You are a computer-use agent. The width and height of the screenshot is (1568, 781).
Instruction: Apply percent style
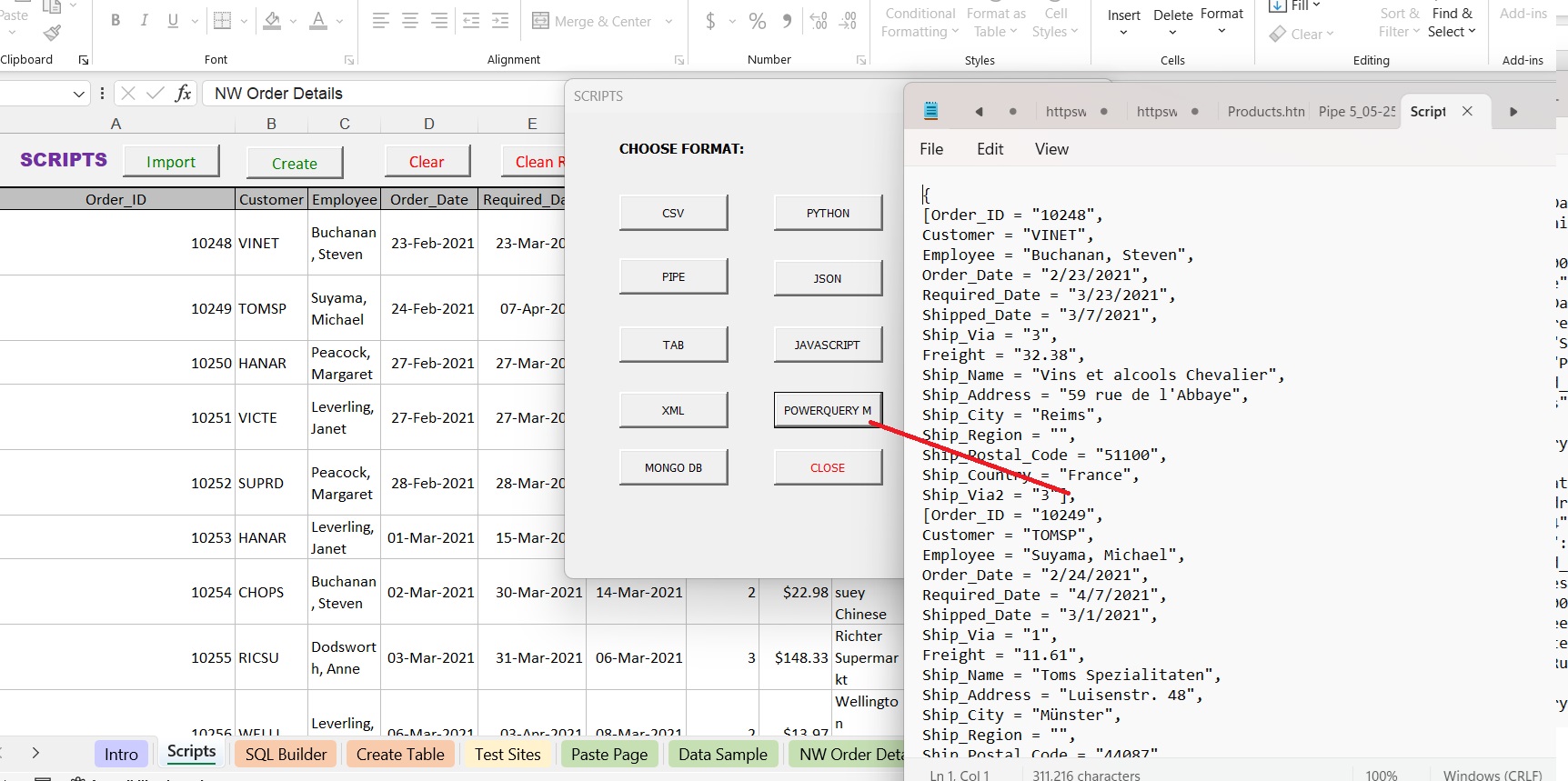[758, 21]
